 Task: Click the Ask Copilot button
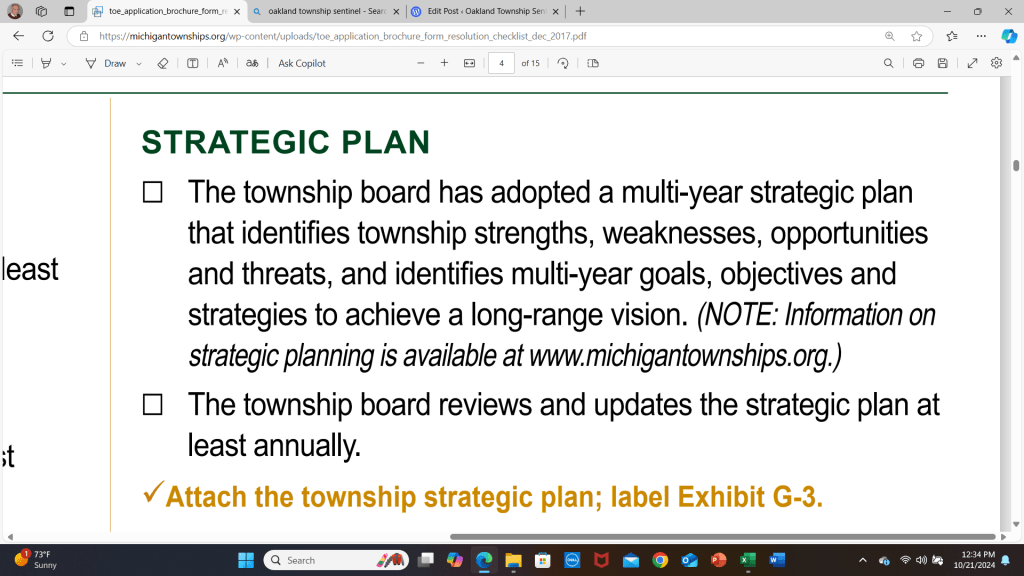point(301,63)
